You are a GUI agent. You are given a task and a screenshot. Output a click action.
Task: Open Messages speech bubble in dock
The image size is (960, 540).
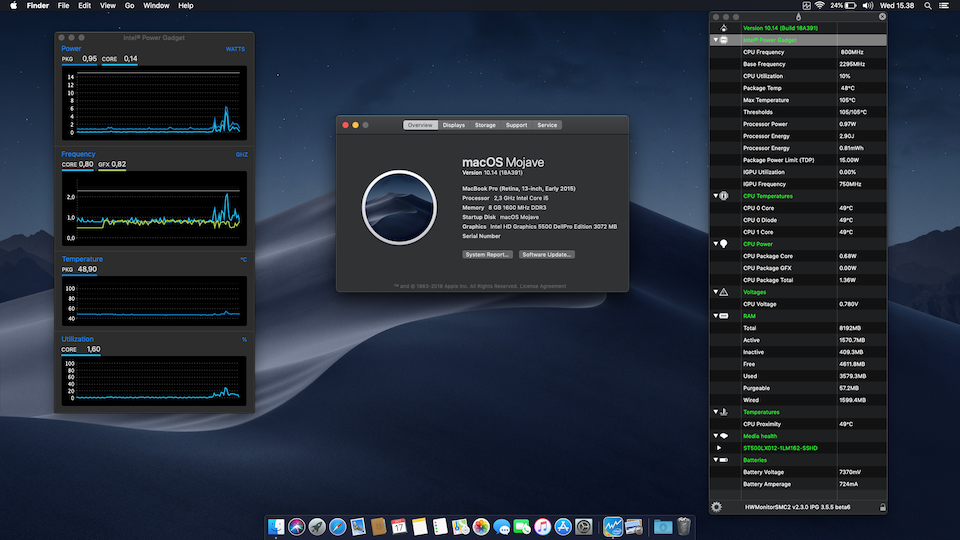point(501,527)
